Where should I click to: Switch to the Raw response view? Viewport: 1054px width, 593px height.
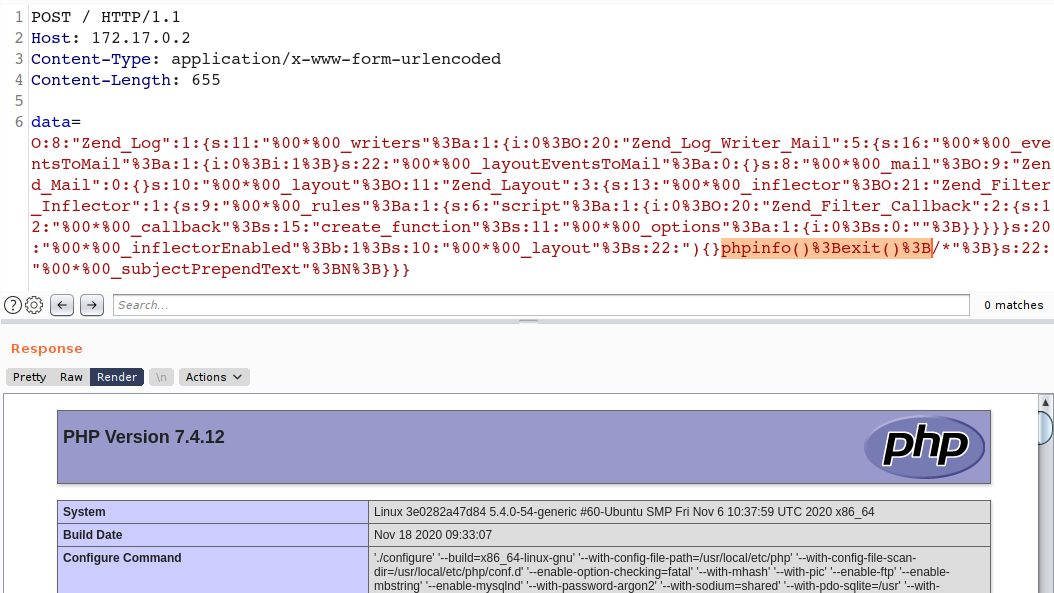pos(71,377)
